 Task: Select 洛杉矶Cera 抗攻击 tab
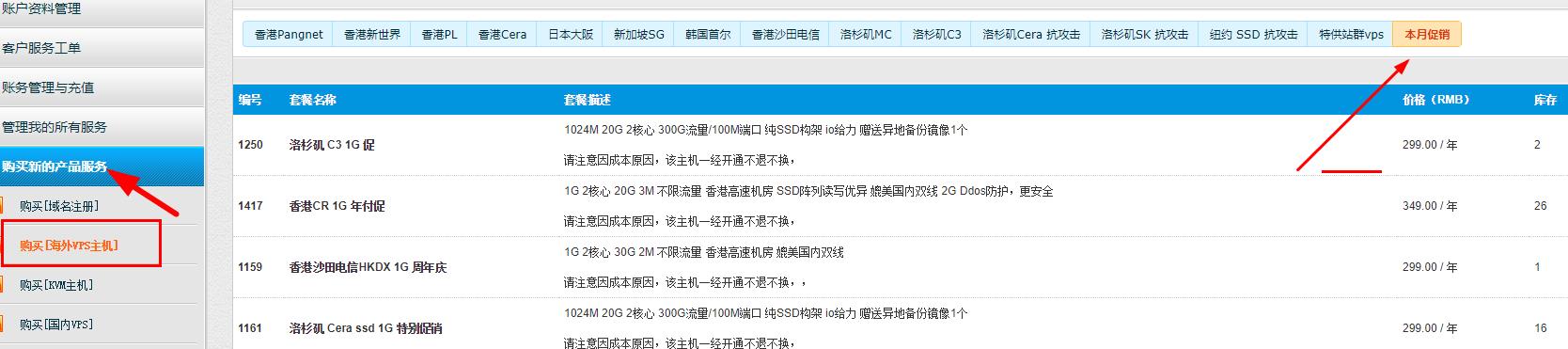click(1031, 34)
